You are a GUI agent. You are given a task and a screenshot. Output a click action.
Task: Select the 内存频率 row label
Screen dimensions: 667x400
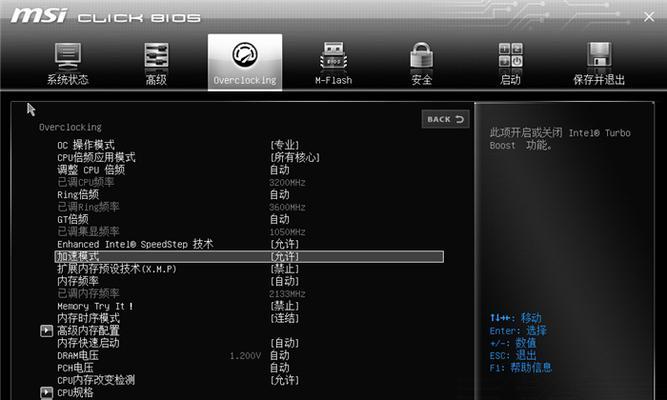pos(78,281)
